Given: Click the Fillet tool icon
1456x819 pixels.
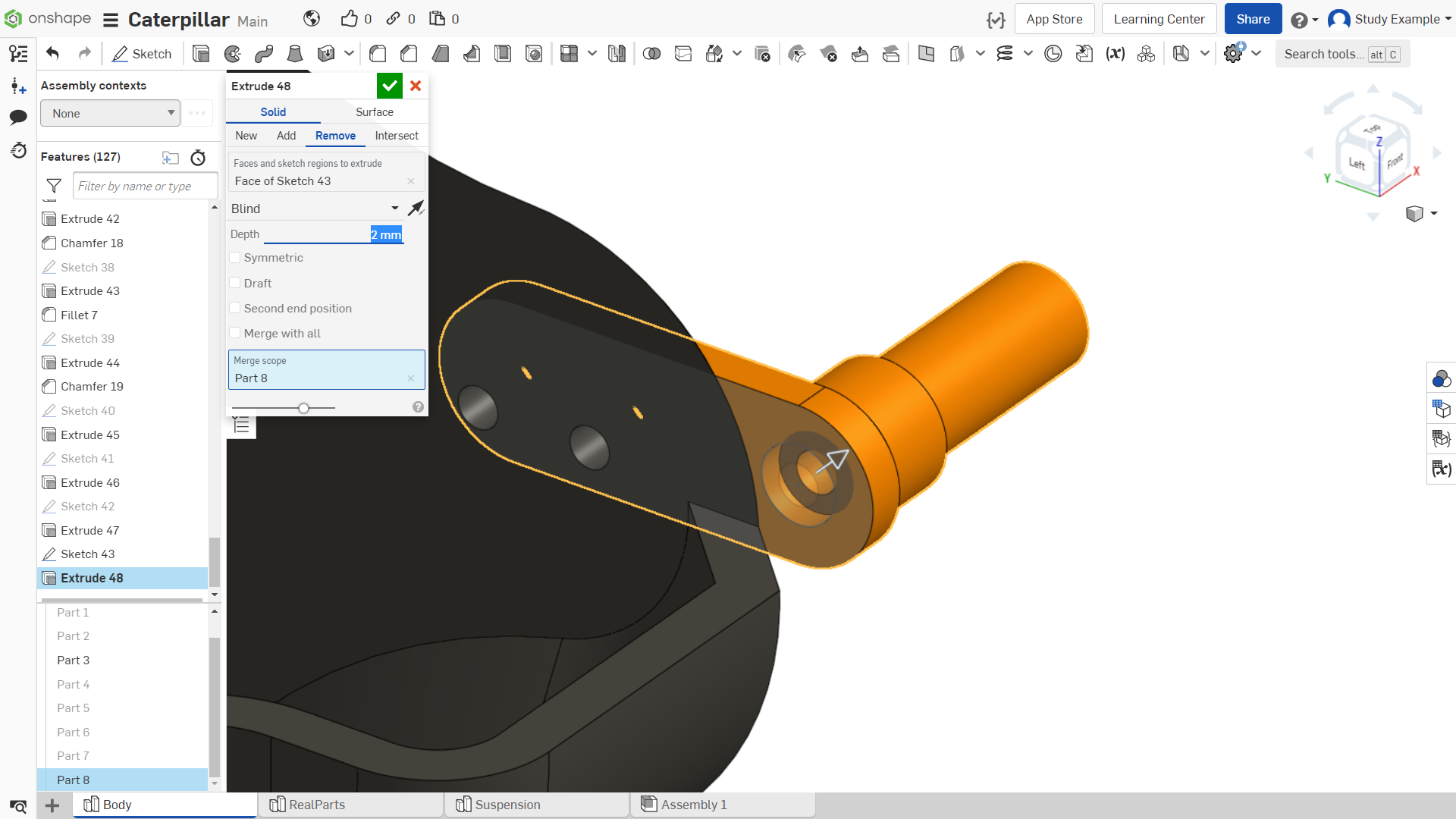Looking at the screenshot, I should tap(378, 54).
